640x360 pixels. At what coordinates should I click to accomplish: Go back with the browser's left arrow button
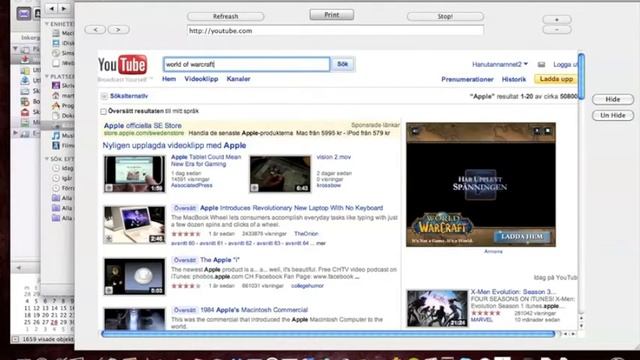pos(96,30)
